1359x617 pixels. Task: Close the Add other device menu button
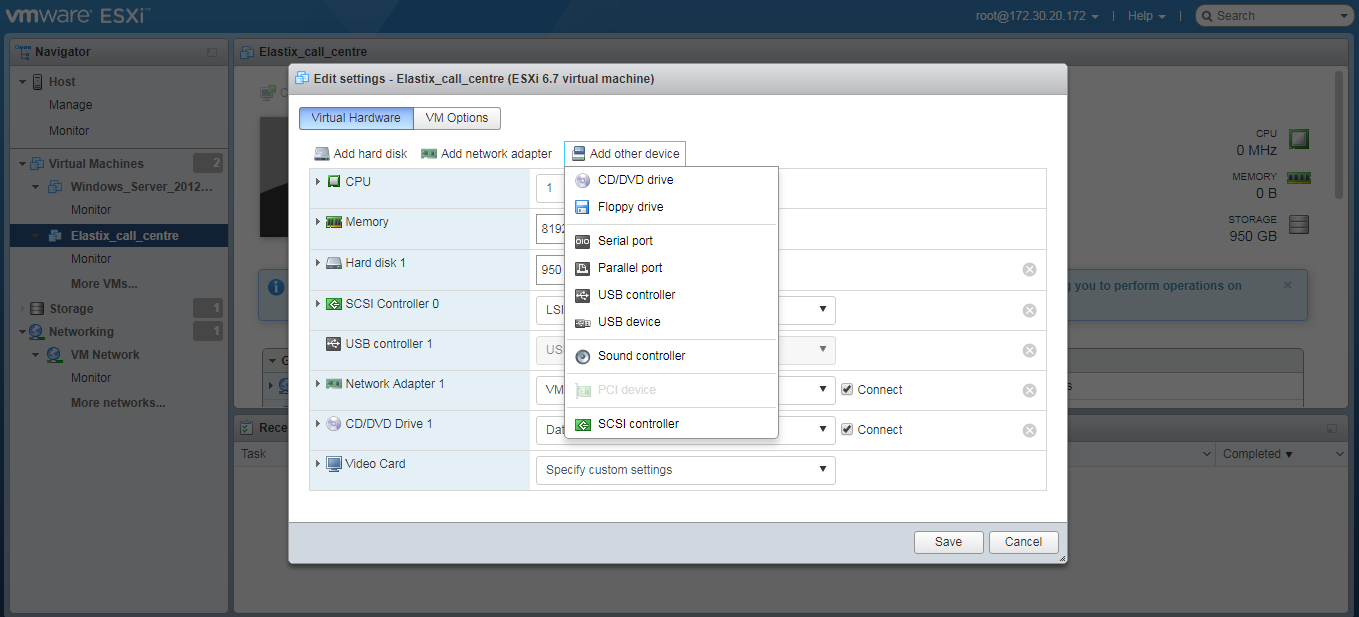[625, 154]
